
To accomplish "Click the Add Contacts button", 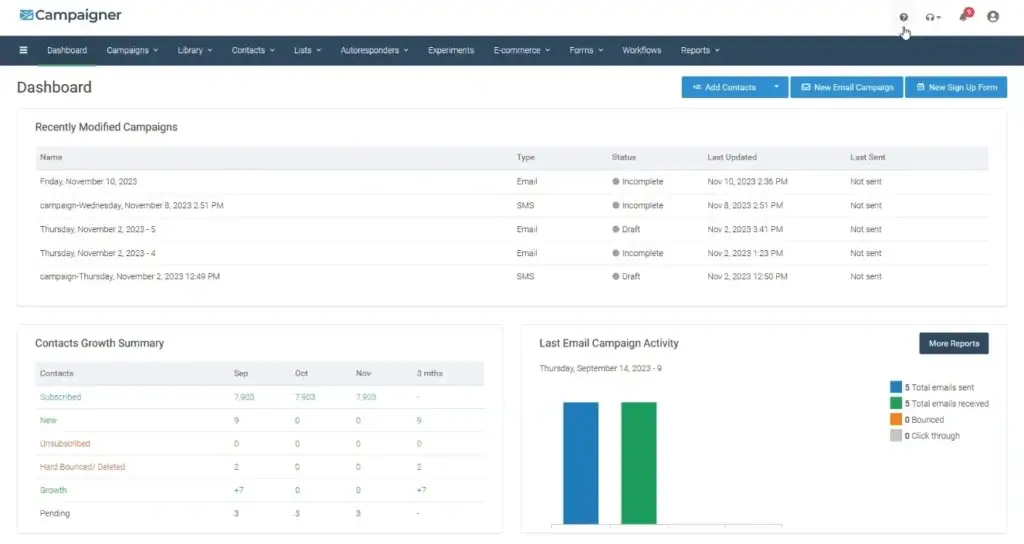I will click(724, 87).
